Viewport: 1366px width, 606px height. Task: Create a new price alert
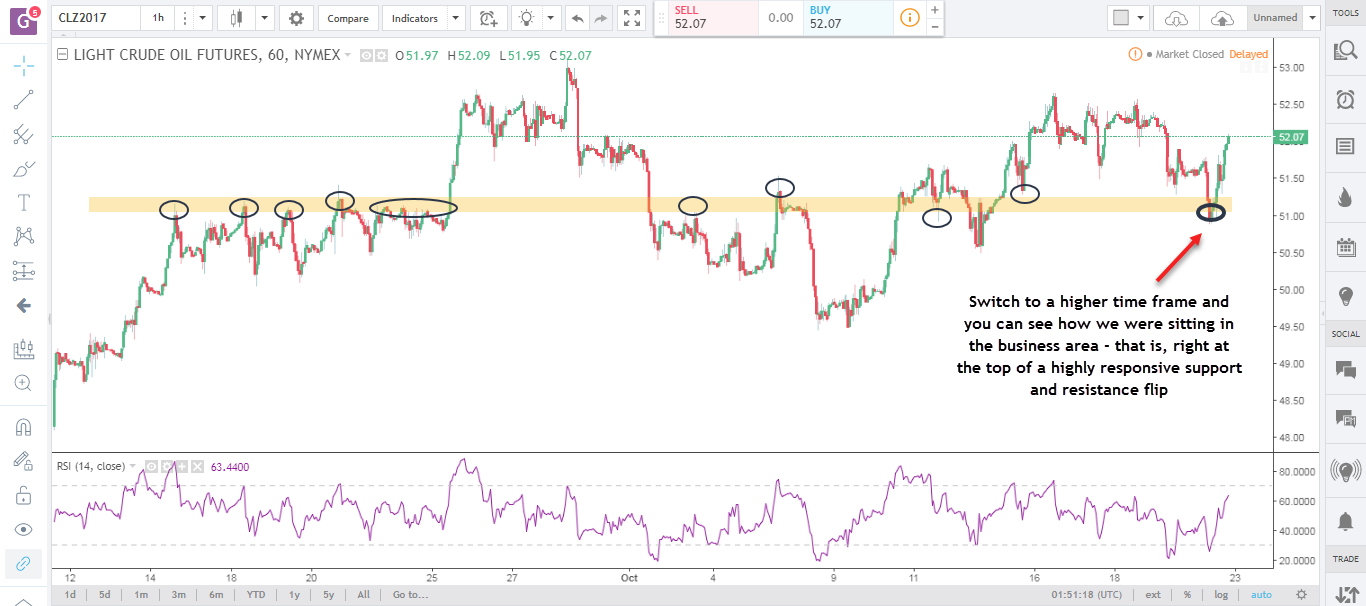click(487, 18)
